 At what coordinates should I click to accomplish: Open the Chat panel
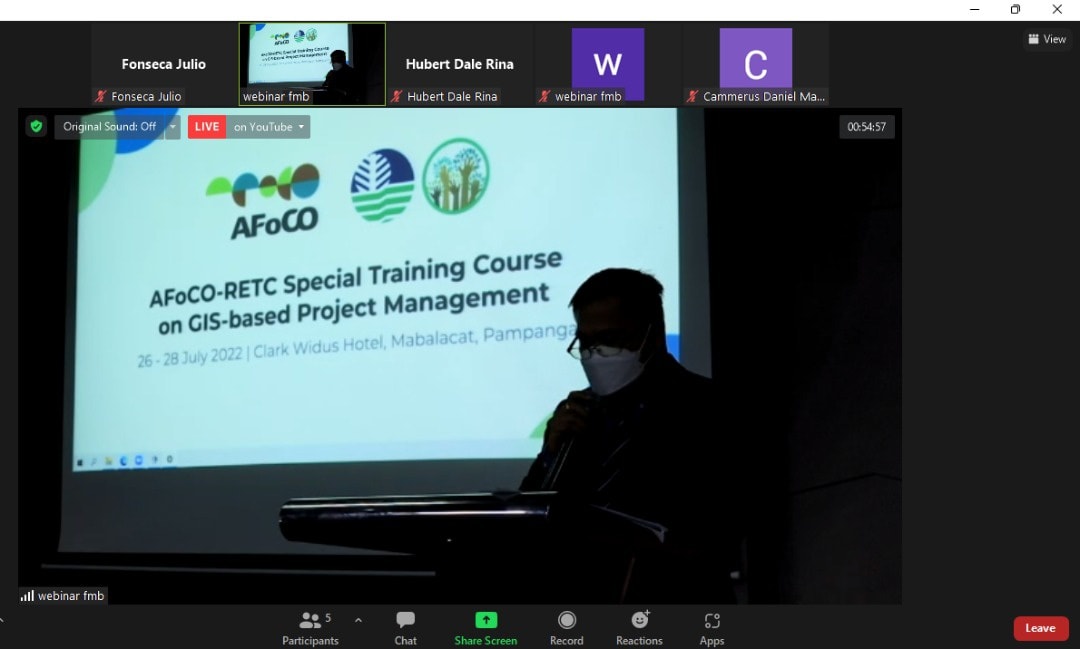tap(405, 628)
